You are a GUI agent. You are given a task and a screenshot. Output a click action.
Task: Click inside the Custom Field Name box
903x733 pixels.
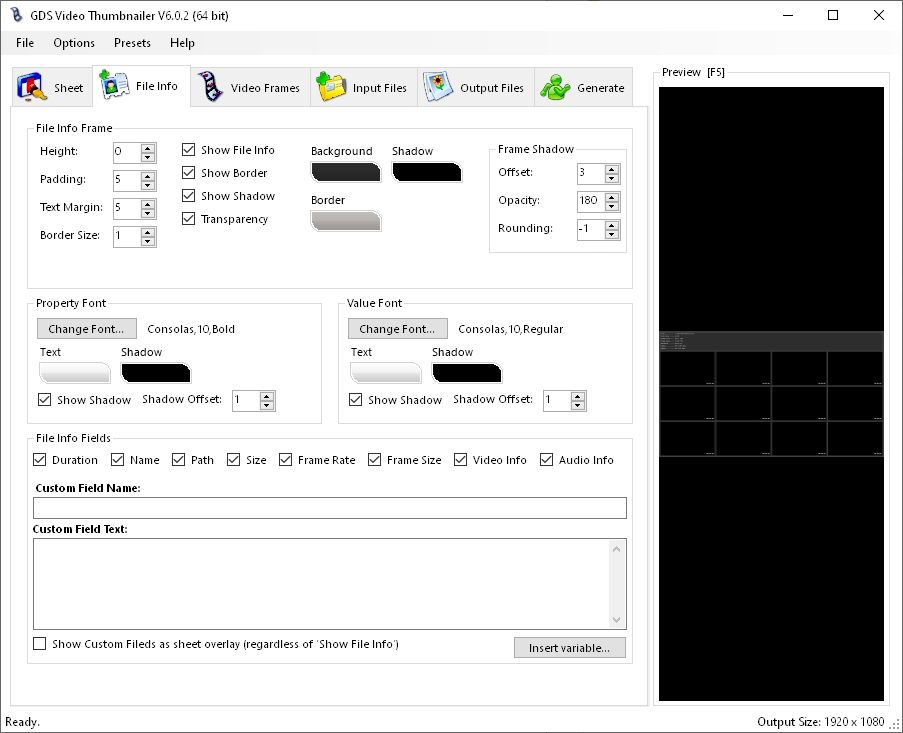(330, 507)
